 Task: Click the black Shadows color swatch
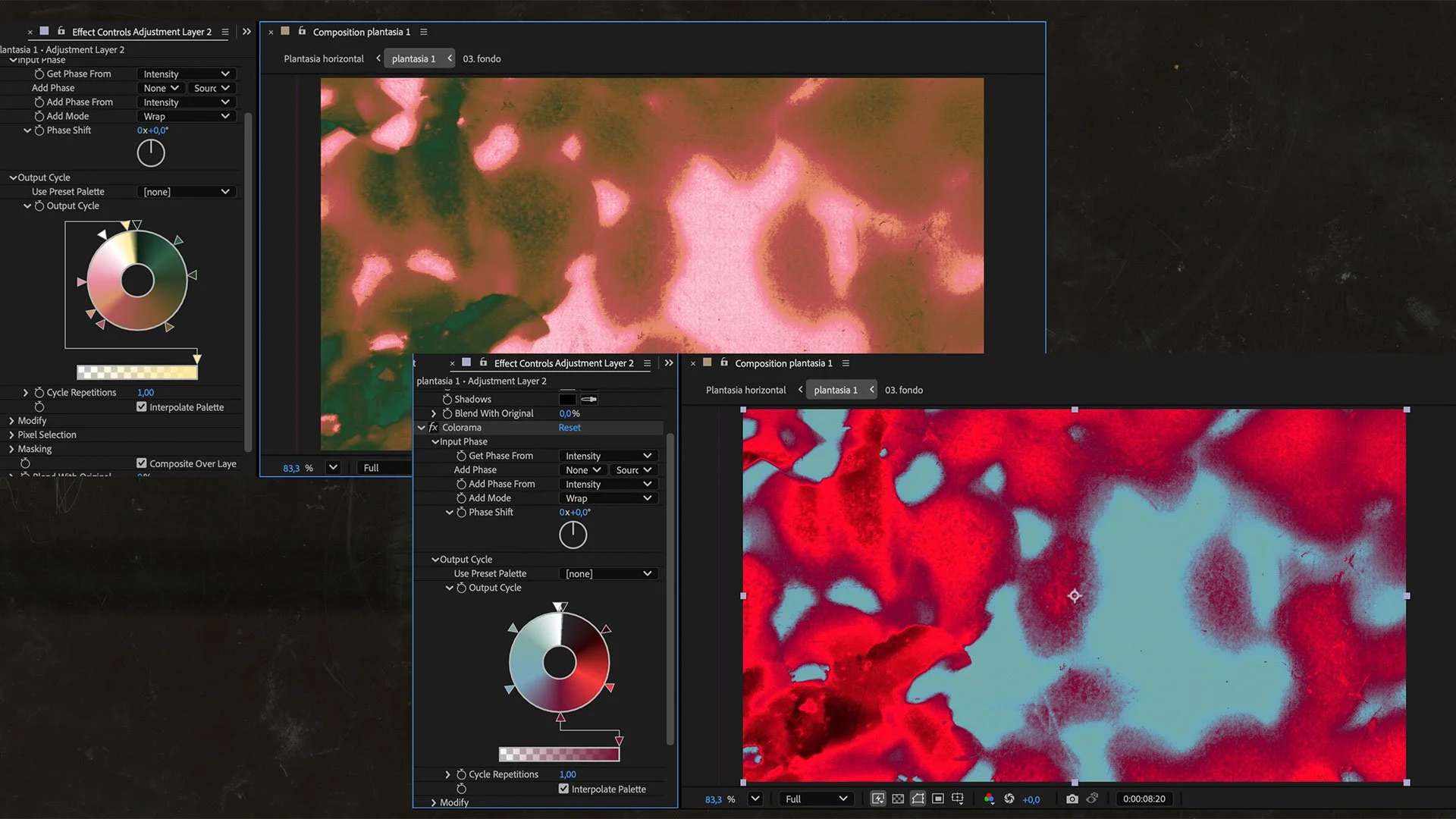tap(567, 399)
